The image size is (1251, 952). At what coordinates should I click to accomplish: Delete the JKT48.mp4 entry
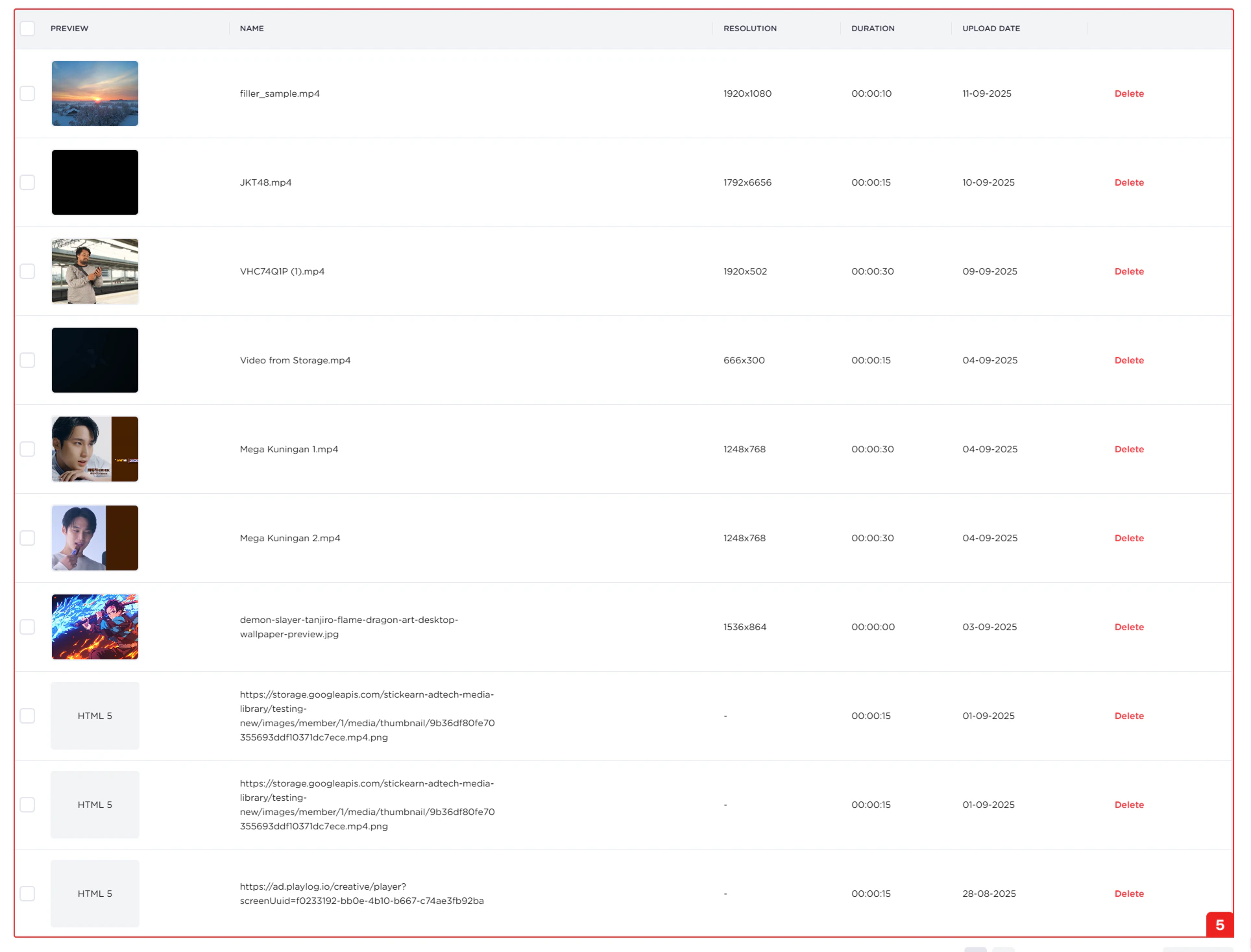point(1129,182)
